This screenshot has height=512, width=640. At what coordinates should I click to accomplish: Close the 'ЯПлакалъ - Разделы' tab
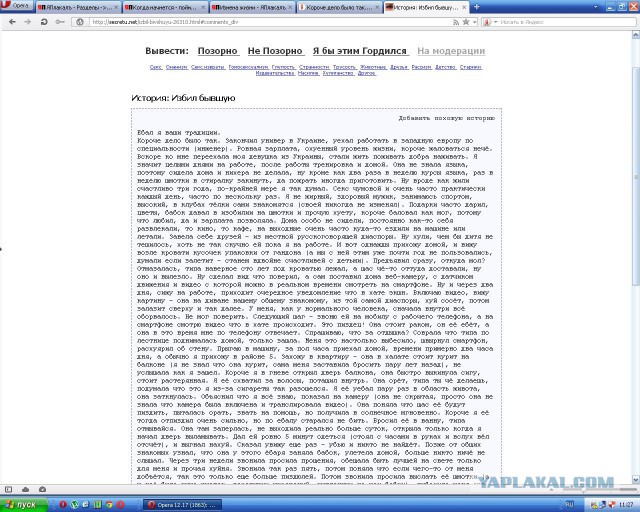pos(116,7)
